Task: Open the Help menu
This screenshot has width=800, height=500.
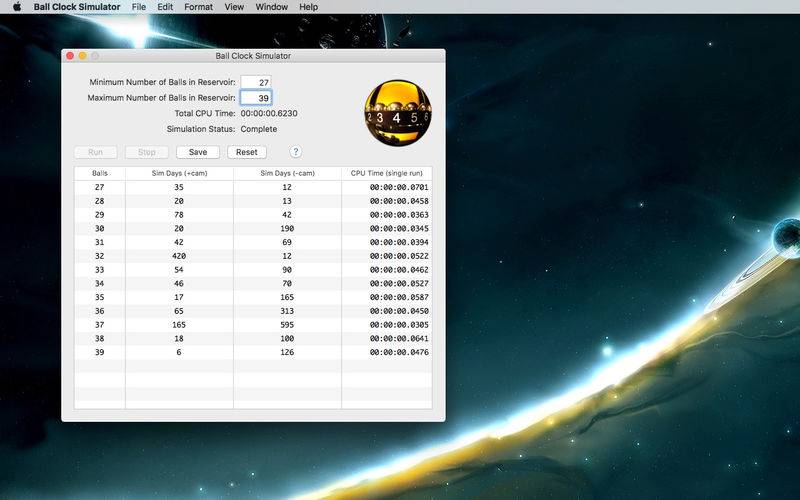Action: [309, 7]
